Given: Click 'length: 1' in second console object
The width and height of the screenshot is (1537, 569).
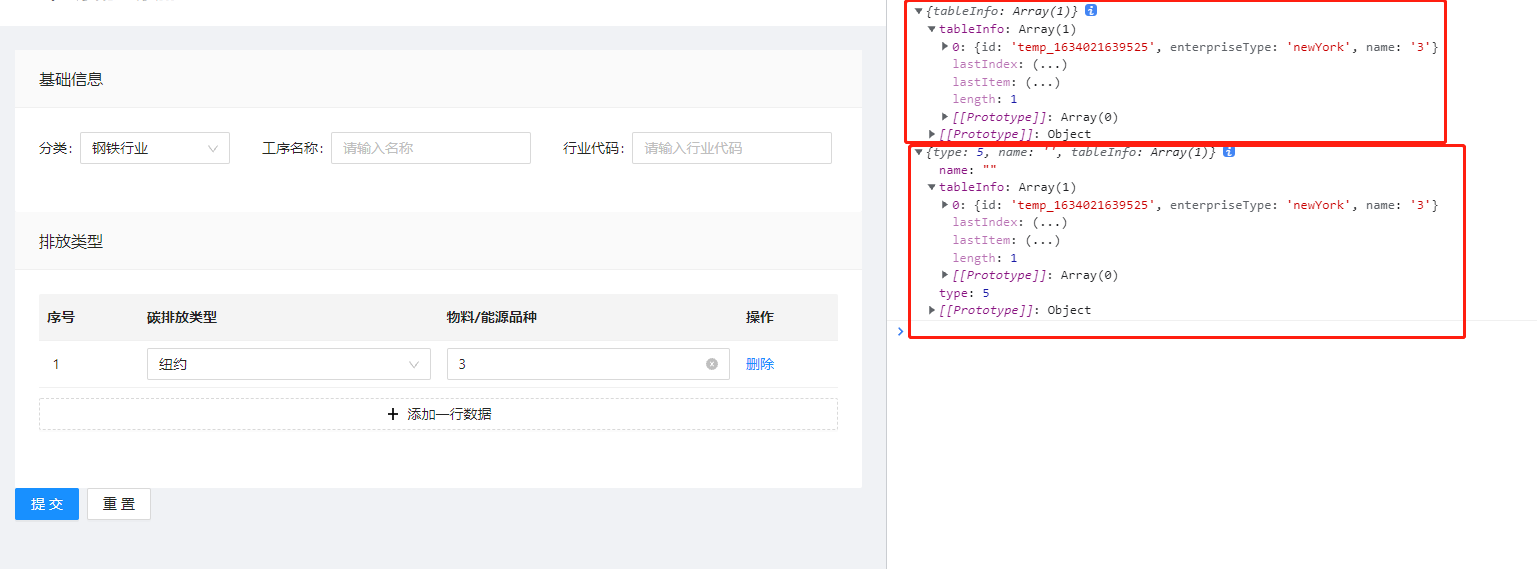Looking at the screenshot, I should coord(985,258).
